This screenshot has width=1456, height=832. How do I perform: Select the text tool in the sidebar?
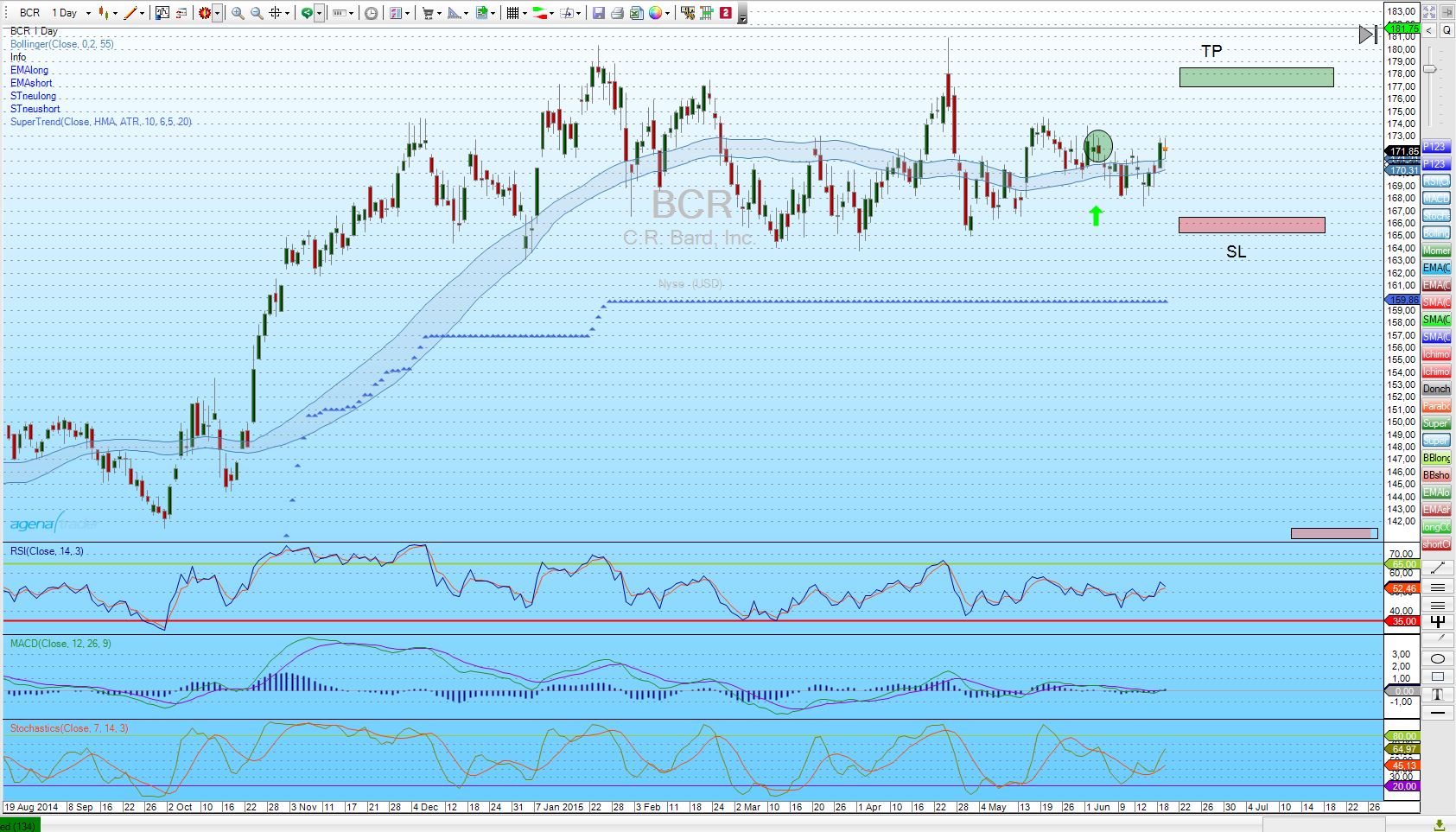[x=1437, y=695]
